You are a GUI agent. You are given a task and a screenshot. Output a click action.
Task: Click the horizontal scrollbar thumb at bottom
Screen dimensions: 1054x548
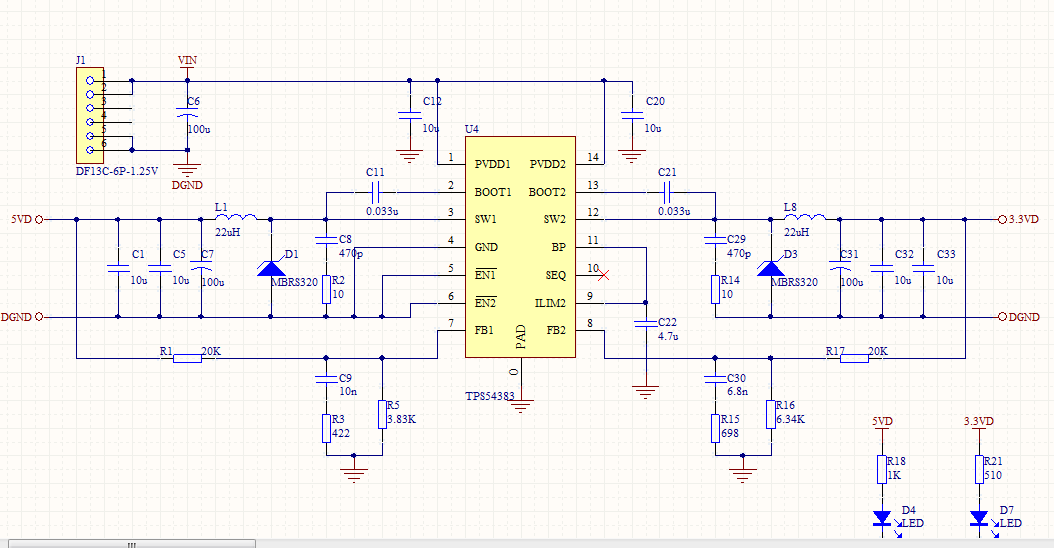click(132, 544)
